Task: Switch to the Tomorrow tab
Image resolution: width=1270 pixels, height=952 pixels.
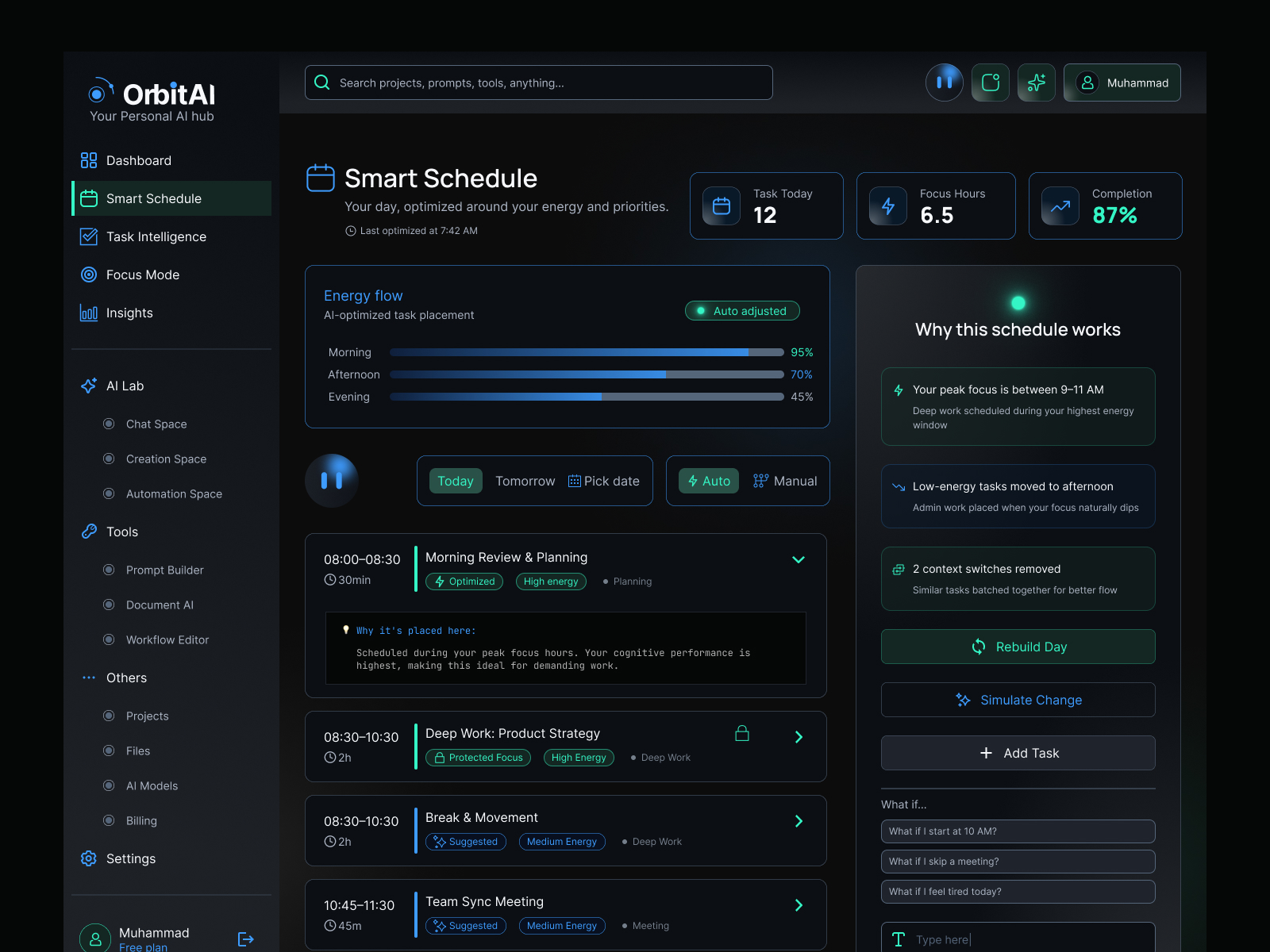Action: pyautogui.click(x=525, y=481)
